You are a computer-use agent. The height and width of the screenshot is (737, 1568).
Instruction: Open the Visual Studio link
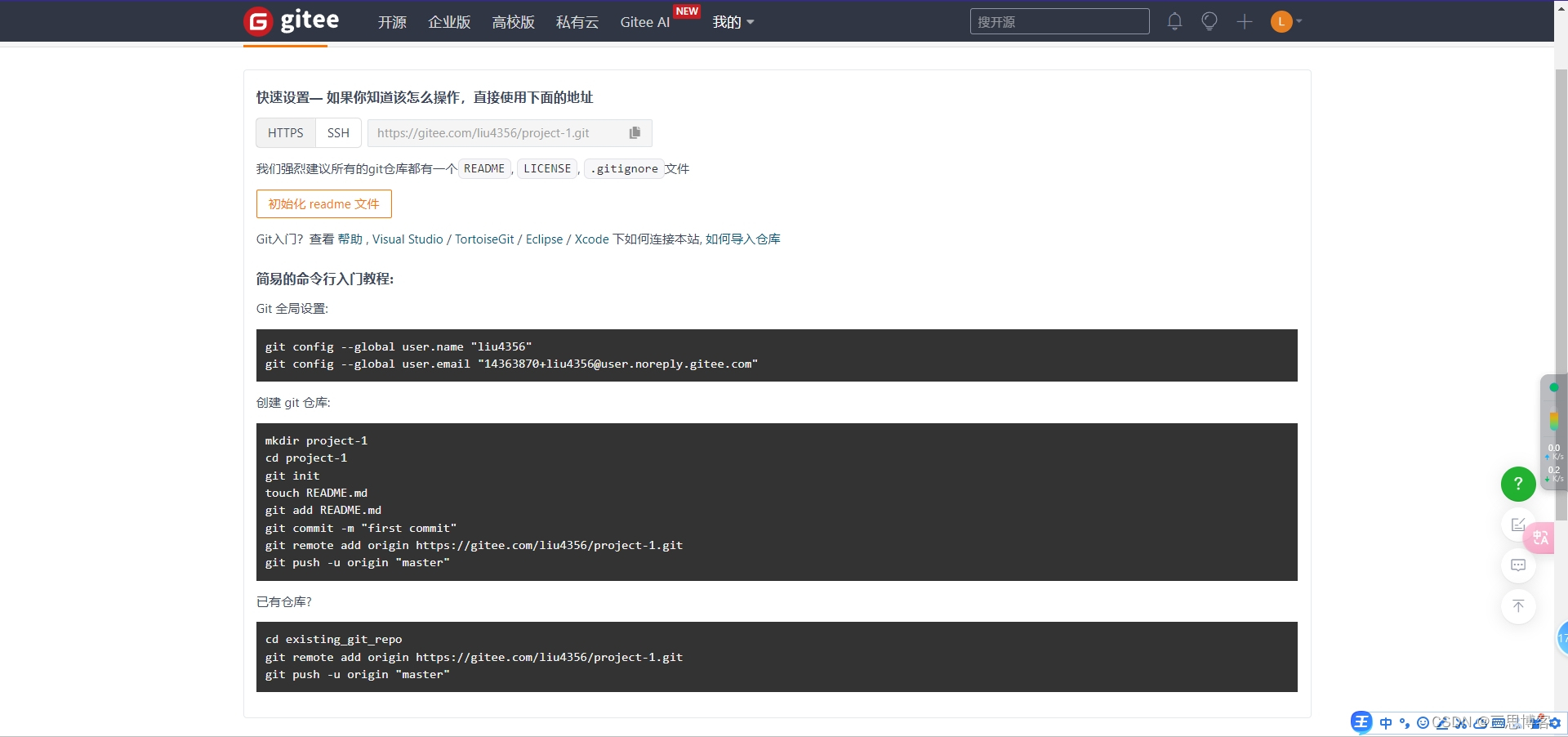click(x=408, y=239)
